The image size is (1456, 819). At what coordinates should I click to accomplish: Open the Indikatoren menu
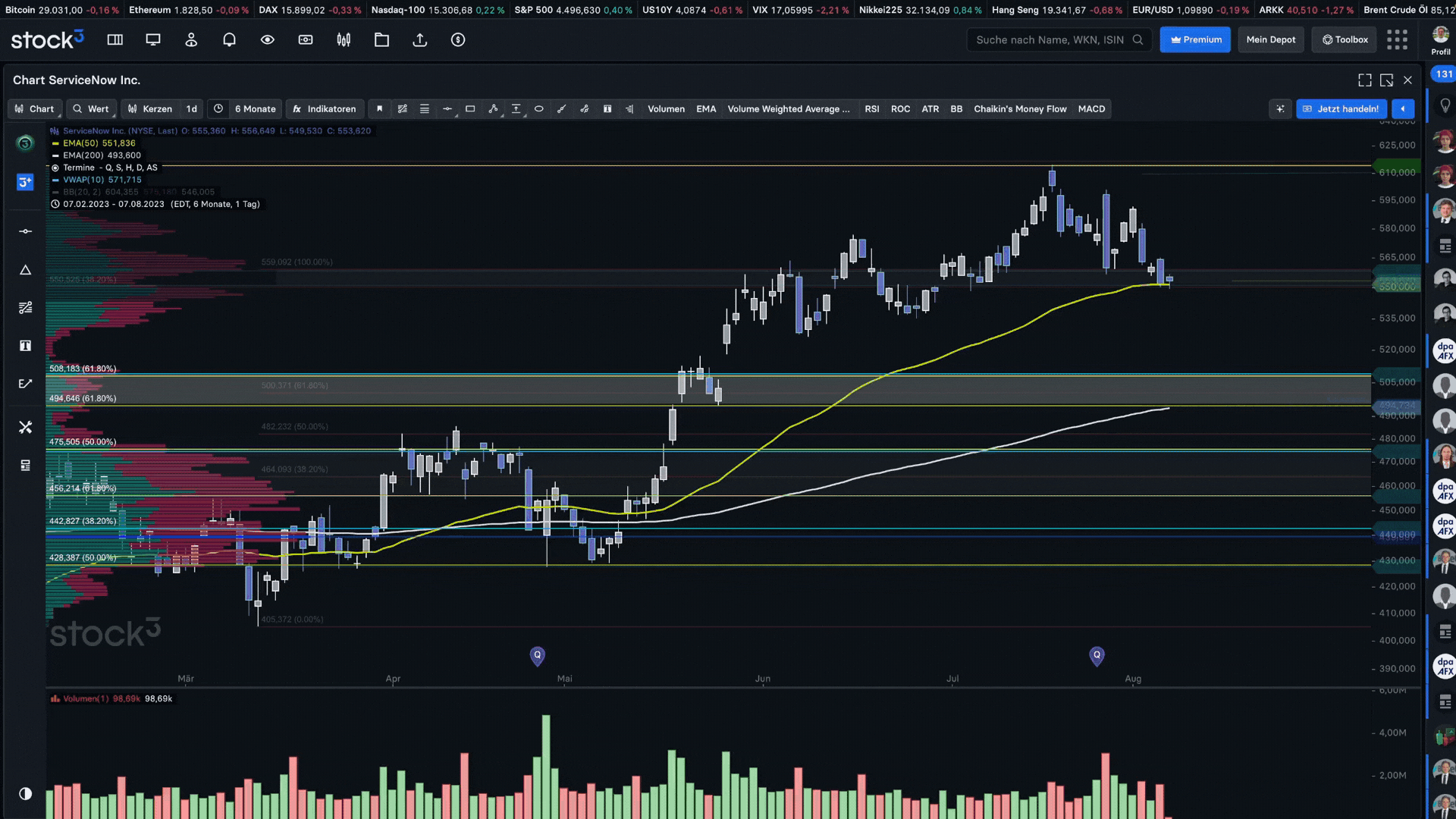(325, 108)
